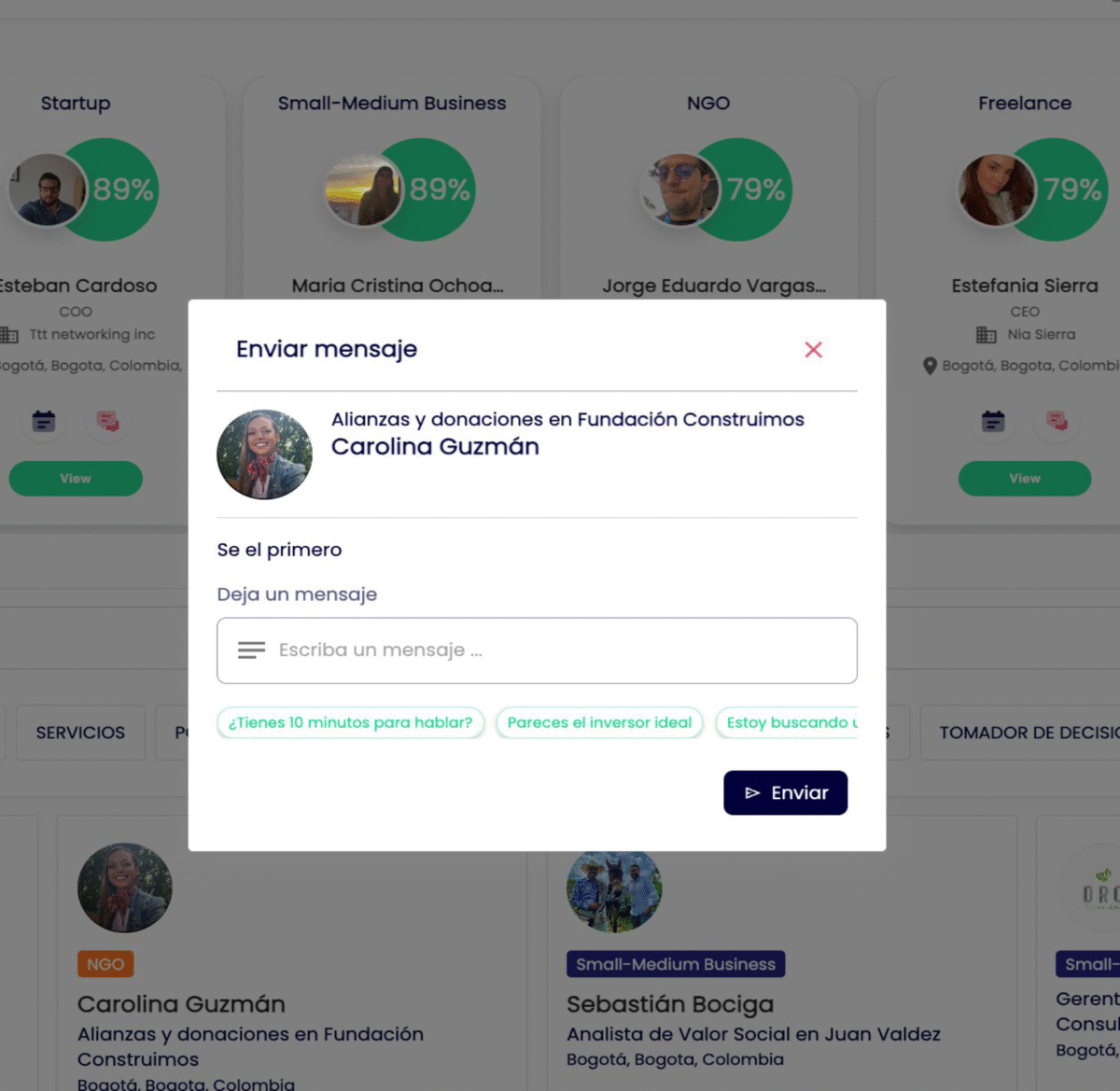Click Jorge Eduardo Vargas's profile photo
This screenshot has height=1091, width=1120.
pyautogui.click(x=680, y=189)
